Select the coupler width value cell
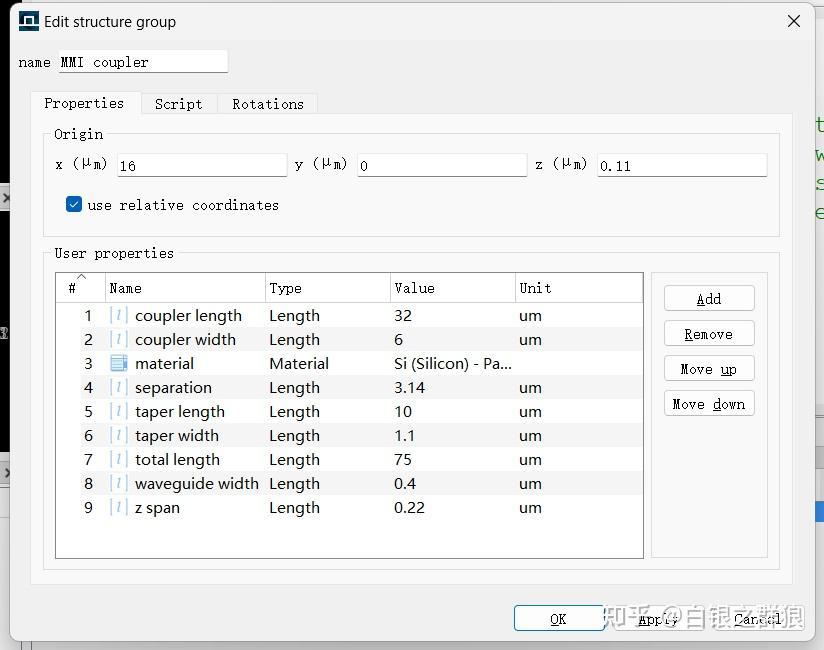 tap(450, 340)
